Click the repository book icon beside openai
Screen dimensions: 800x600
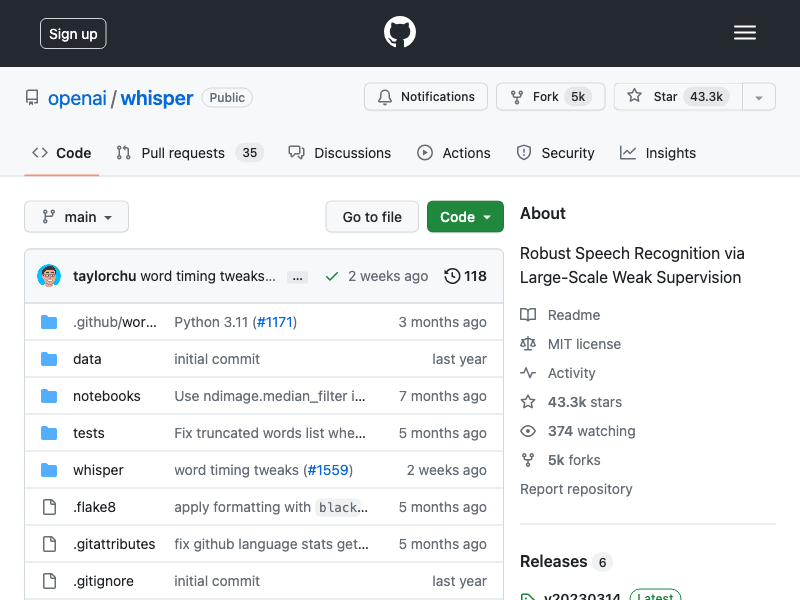[32, 97]
